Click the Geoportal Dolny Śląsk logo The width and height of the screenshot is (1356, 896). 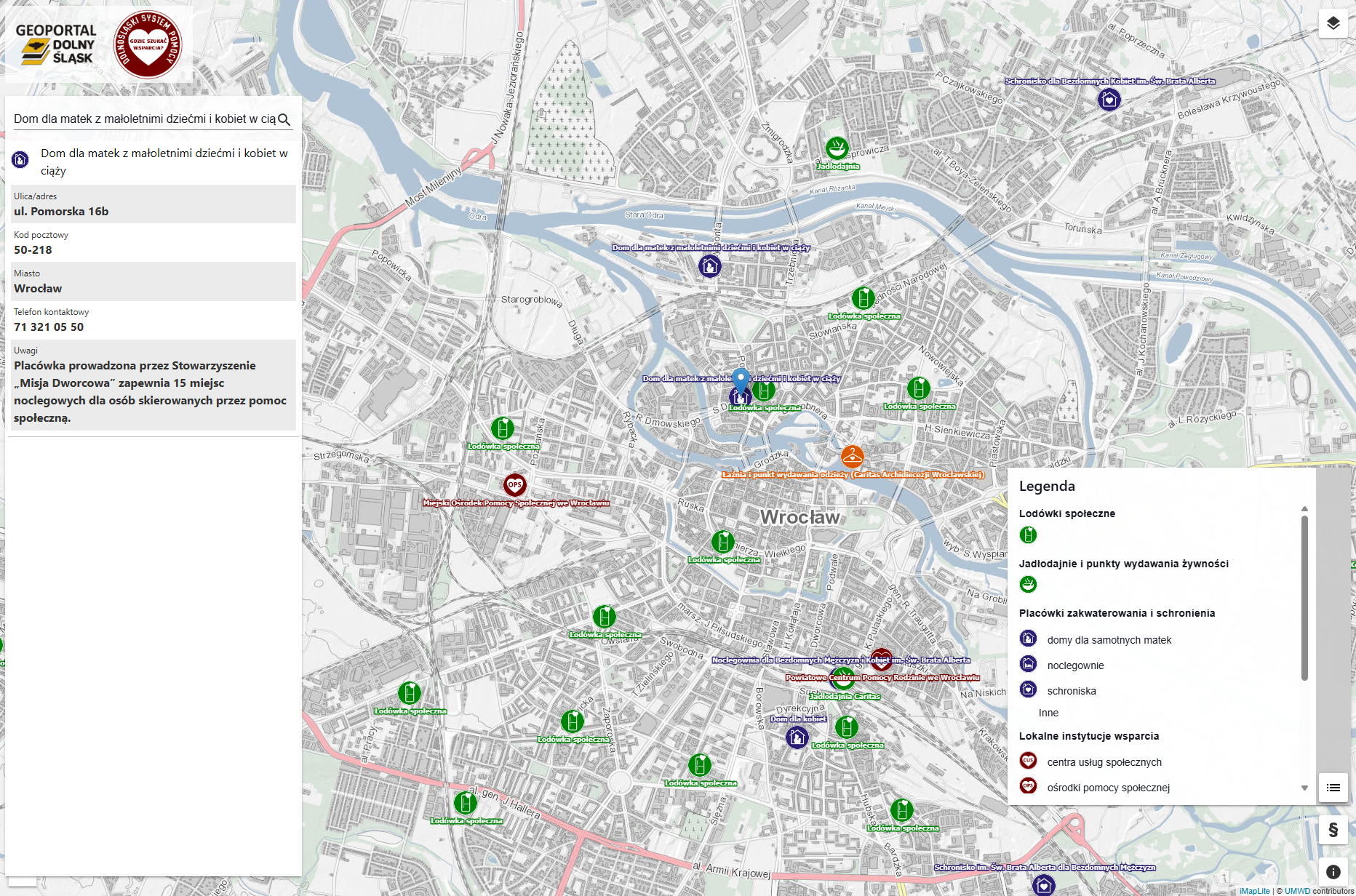point(57,44)
